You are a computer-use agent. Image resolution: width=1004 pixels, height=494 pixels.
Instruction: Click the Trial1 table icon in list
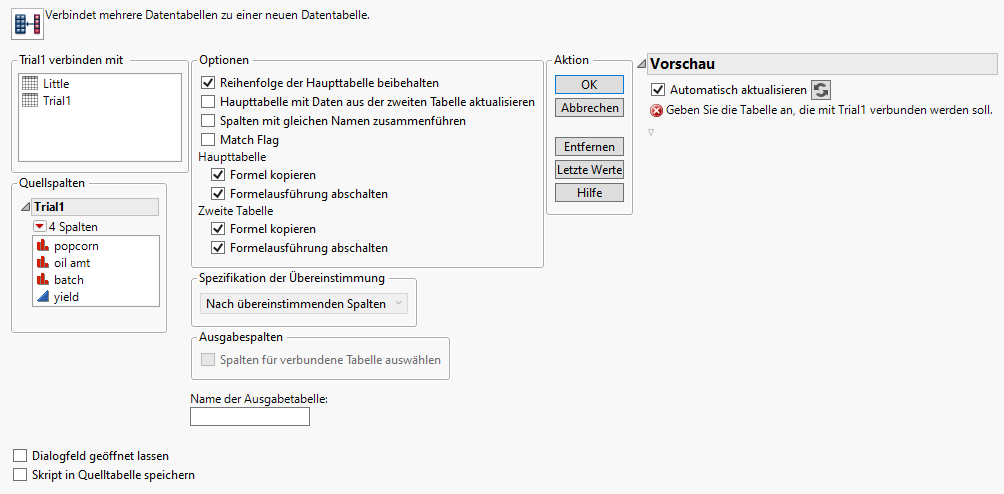click(x=30, y=101)
